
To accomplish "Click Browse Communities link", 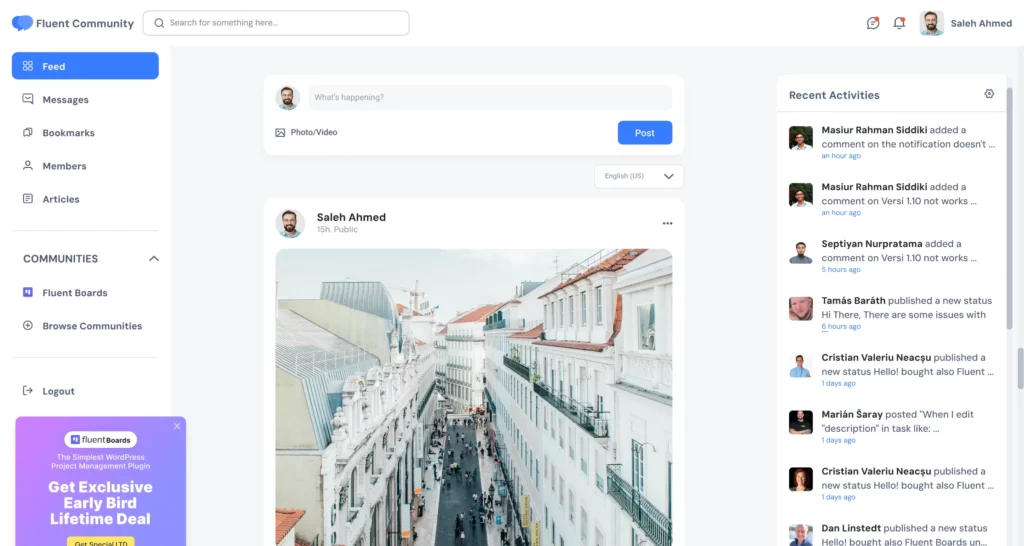I will 92,326.
